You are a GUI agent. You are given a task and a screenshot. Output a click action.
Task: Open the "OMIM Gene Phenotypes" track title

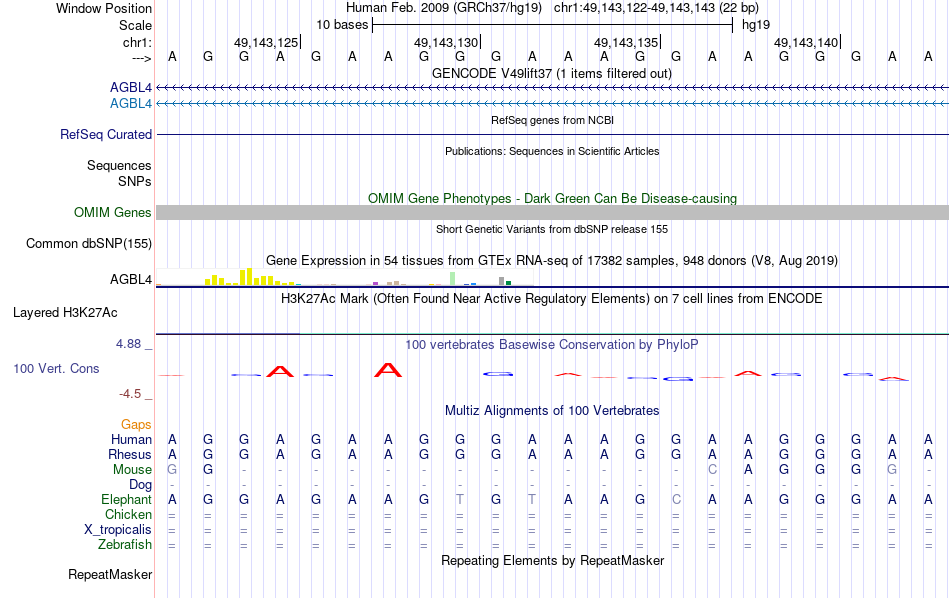552,198
